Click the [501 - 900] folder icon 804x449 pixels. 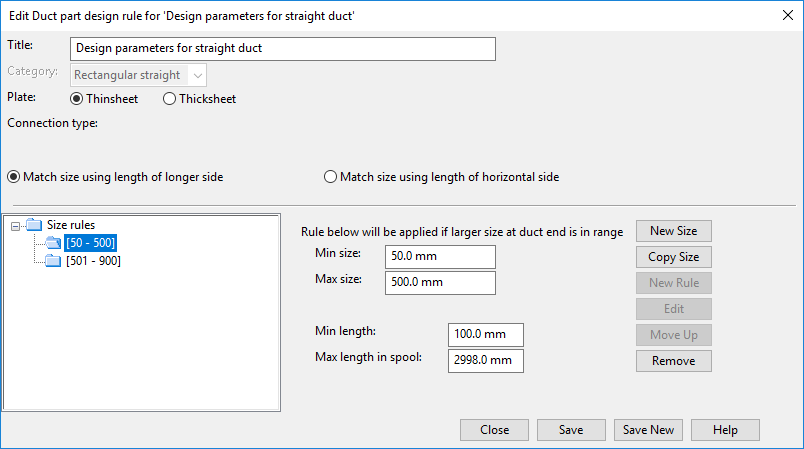(52, 261)
